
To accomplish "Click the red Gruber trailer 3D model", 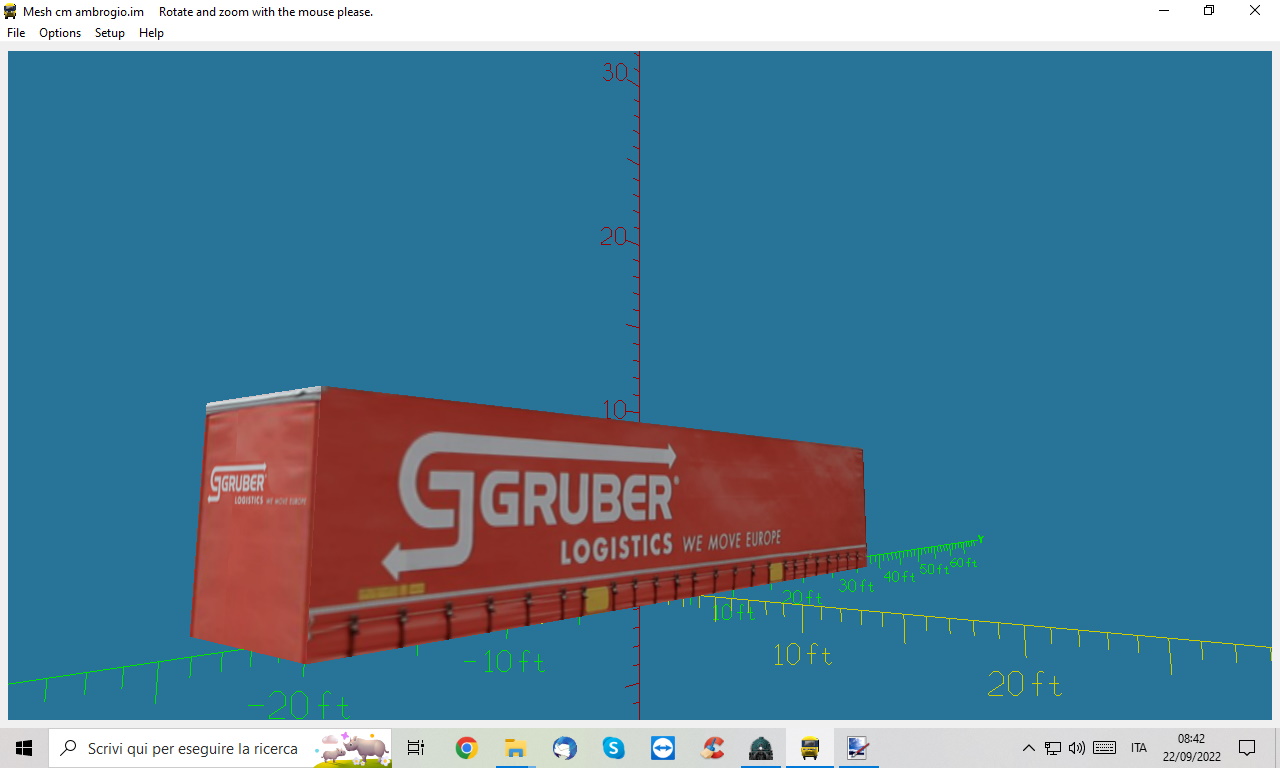I will click(527, 525).
